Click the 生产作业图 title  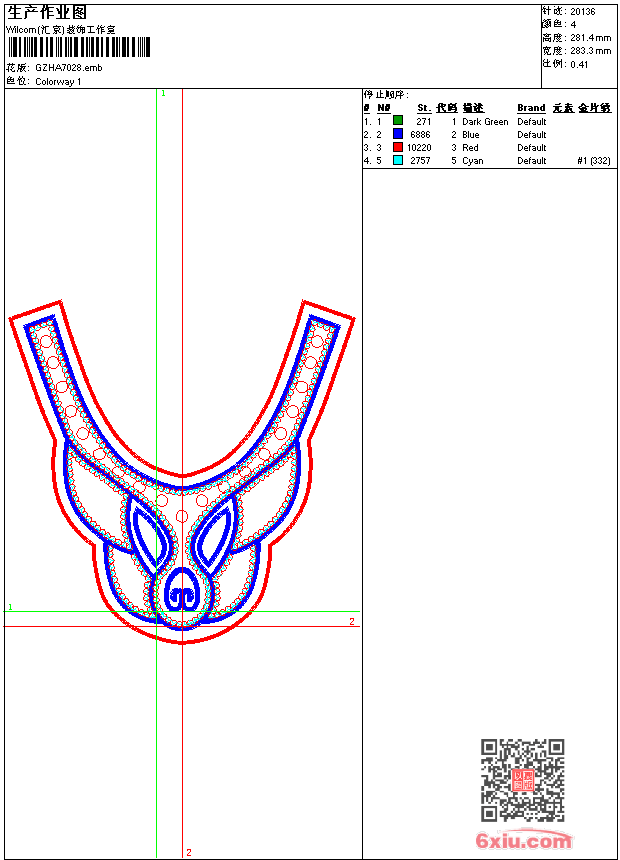[x=47, y=12]
